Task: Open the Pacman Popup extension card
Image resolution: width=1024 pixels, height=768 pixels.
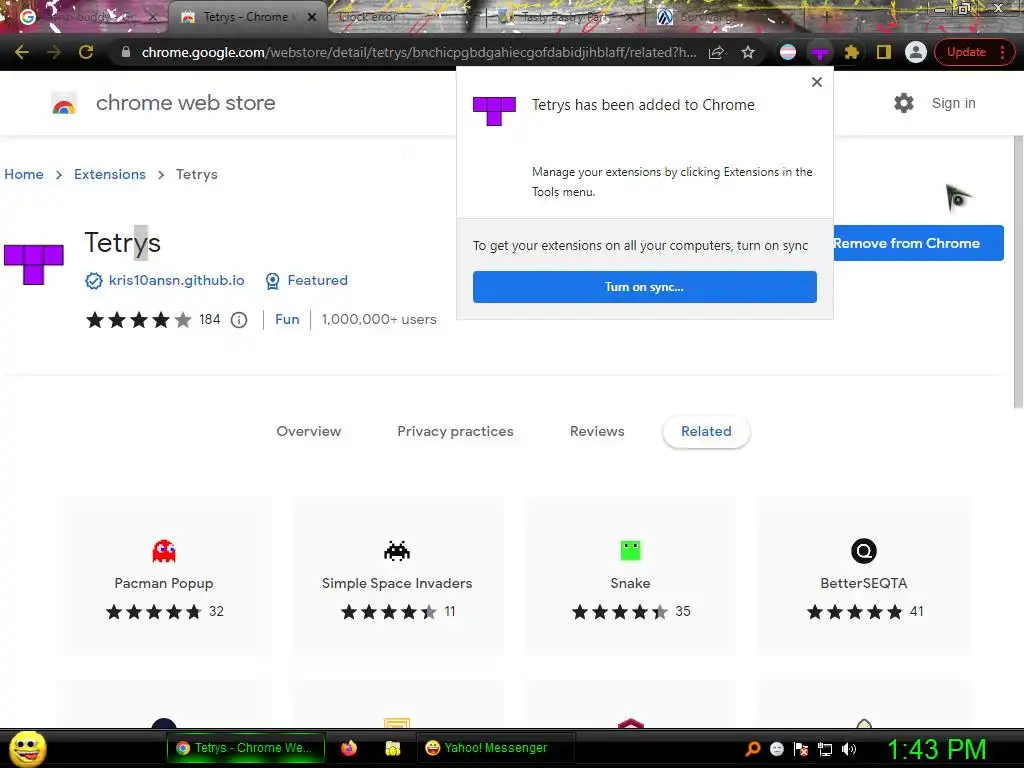Action: click(x=164, y=575)
